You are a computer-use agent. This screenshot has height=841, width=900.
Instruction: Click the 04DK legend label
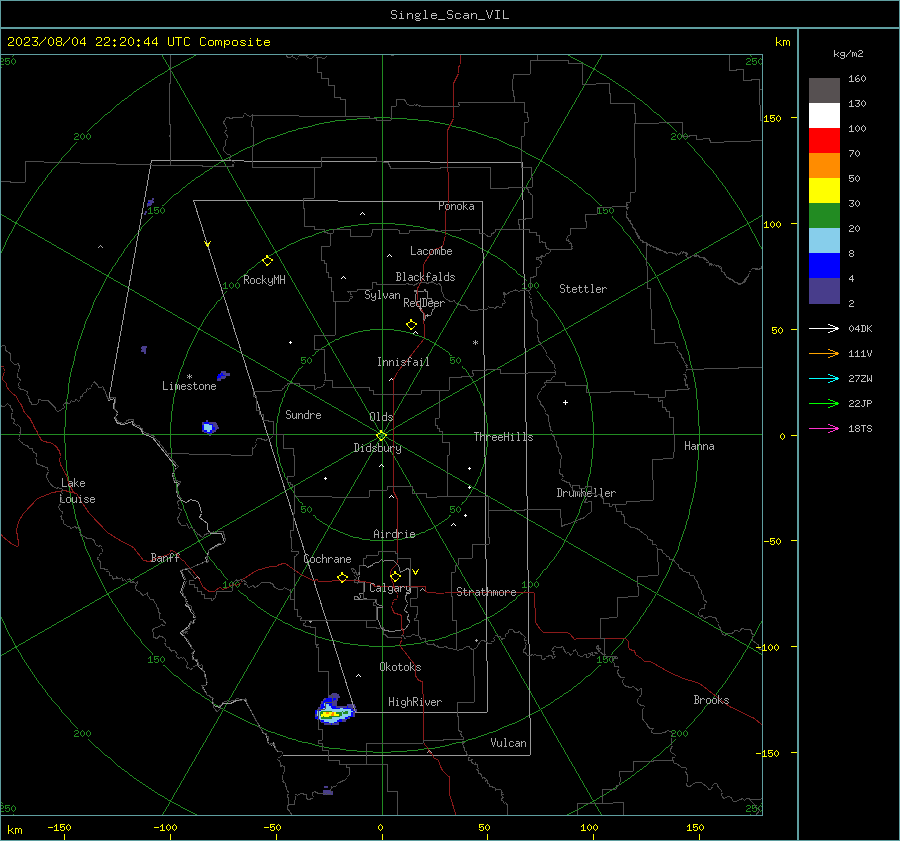click(x=860, y=328)
